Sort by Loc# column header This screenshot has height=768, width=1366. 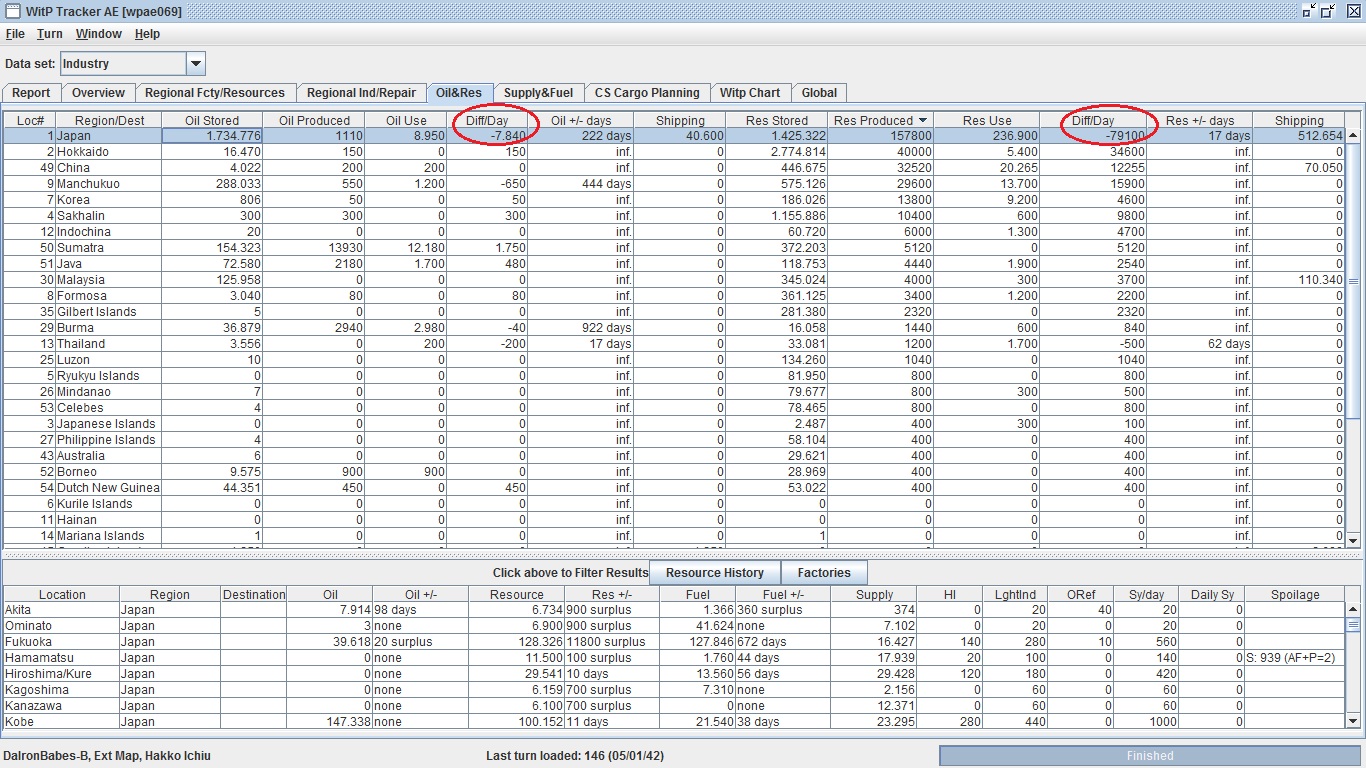[30, 120]
